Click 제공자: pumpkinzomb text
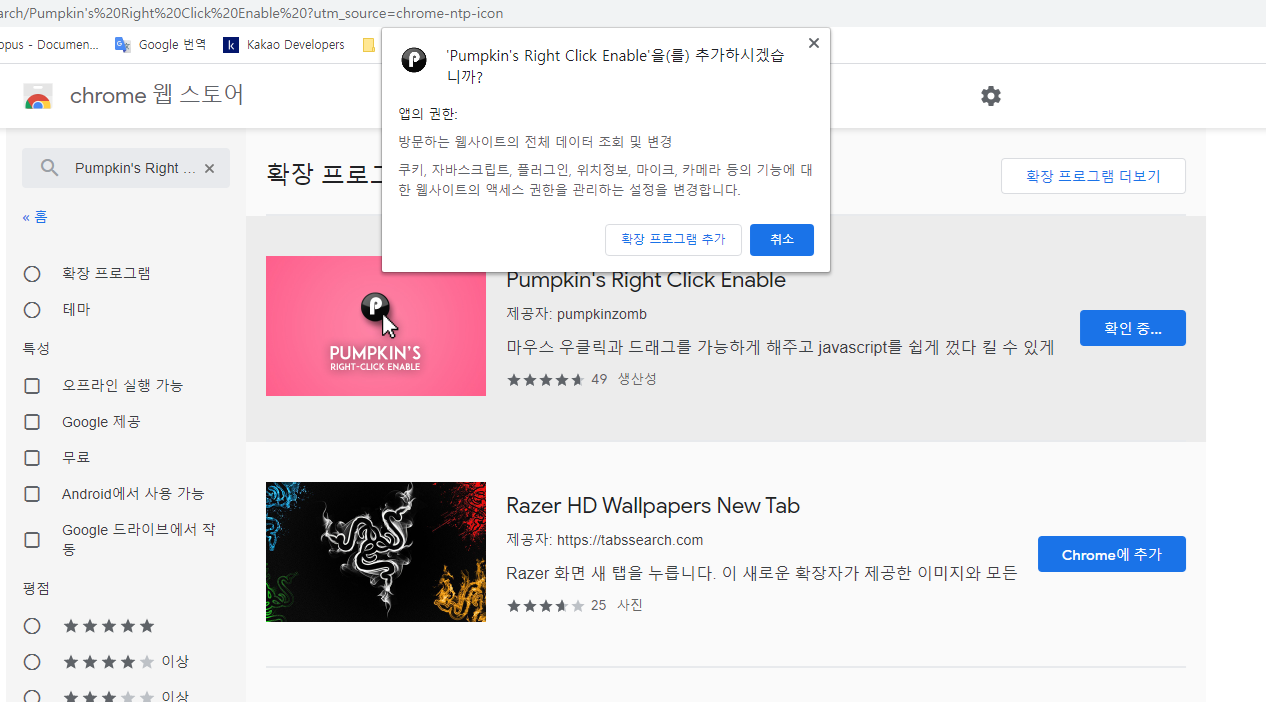Image resolution: width=1266 pixels, height=702 pixels. click(x=576, y=314)
